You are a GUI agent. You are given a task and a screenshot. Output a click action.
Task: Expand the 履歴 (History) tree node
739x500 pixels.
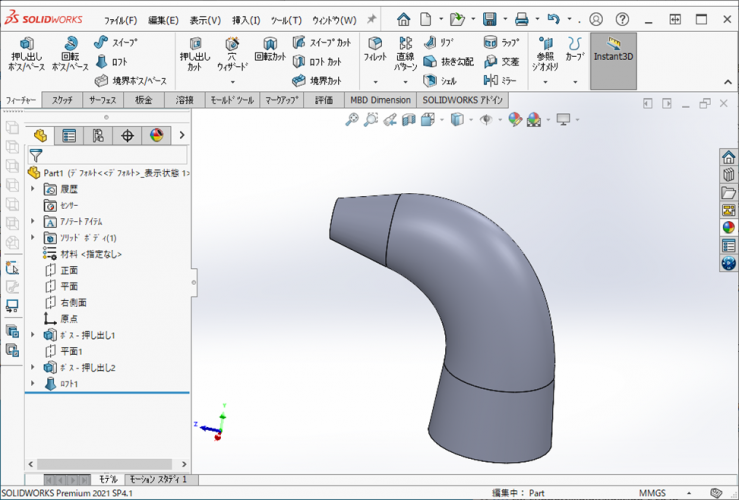pyautogui.click(x=33, y=188)
